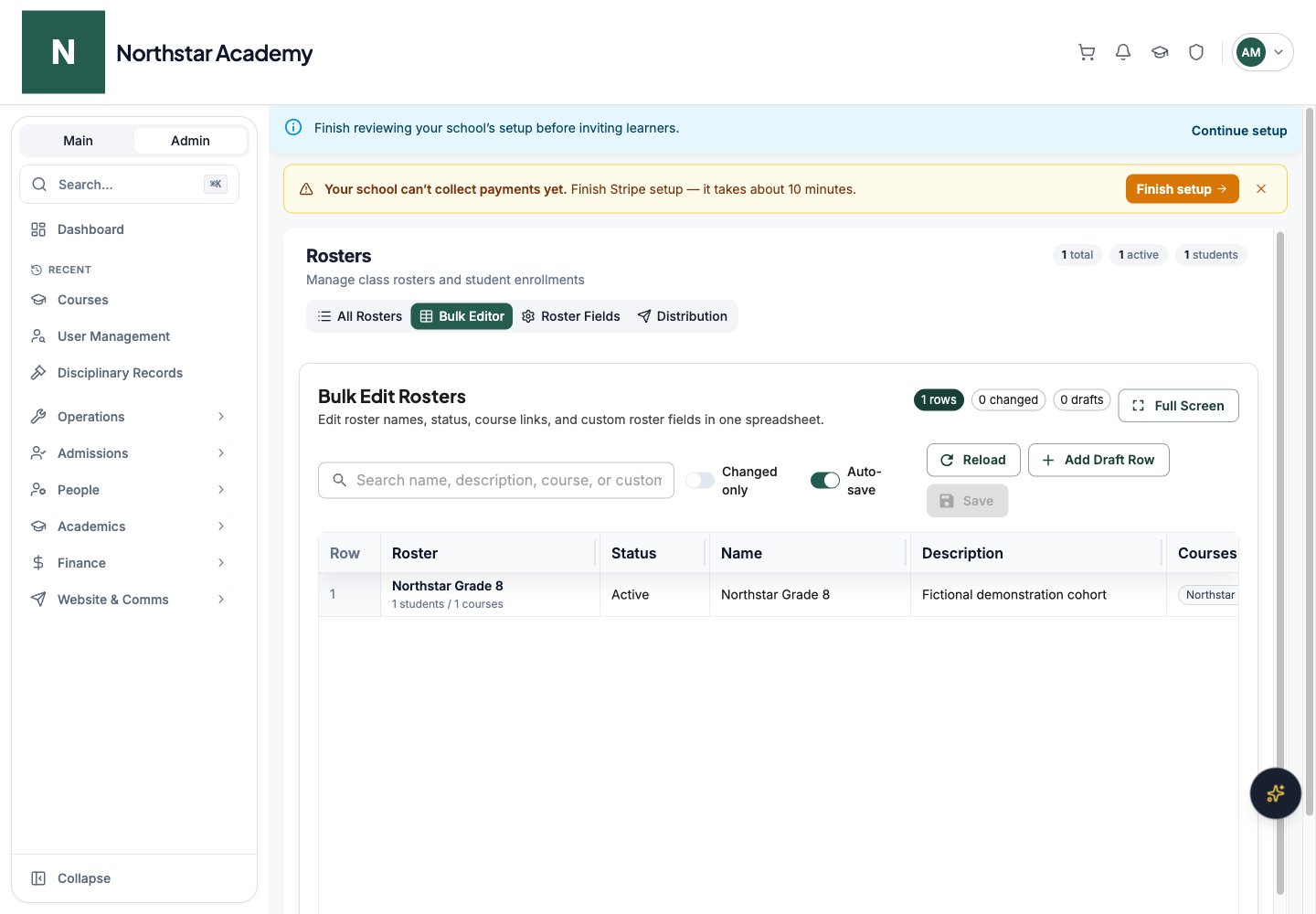Focus the roster search name field
This screenshot has width=1316, height=914.
pos(496,480)
